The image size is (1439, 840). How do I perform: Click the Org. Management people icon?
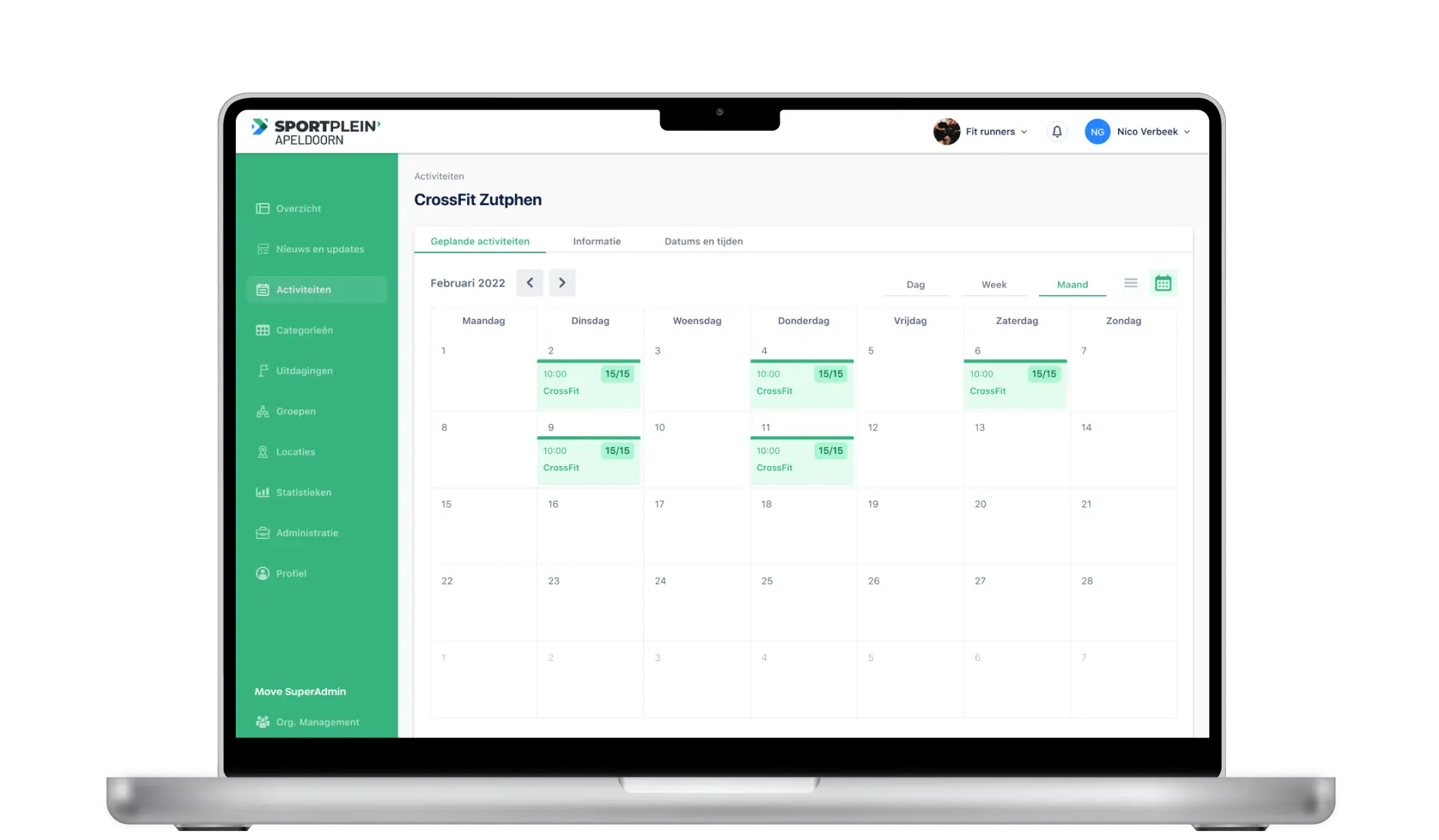click(x=262, y=722)
